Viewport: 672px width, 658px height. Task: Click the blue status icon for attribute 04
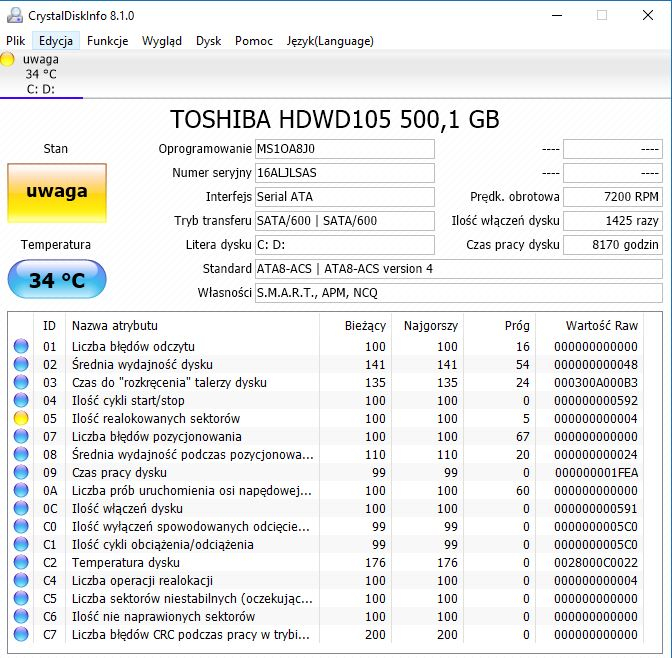(21, 400)
